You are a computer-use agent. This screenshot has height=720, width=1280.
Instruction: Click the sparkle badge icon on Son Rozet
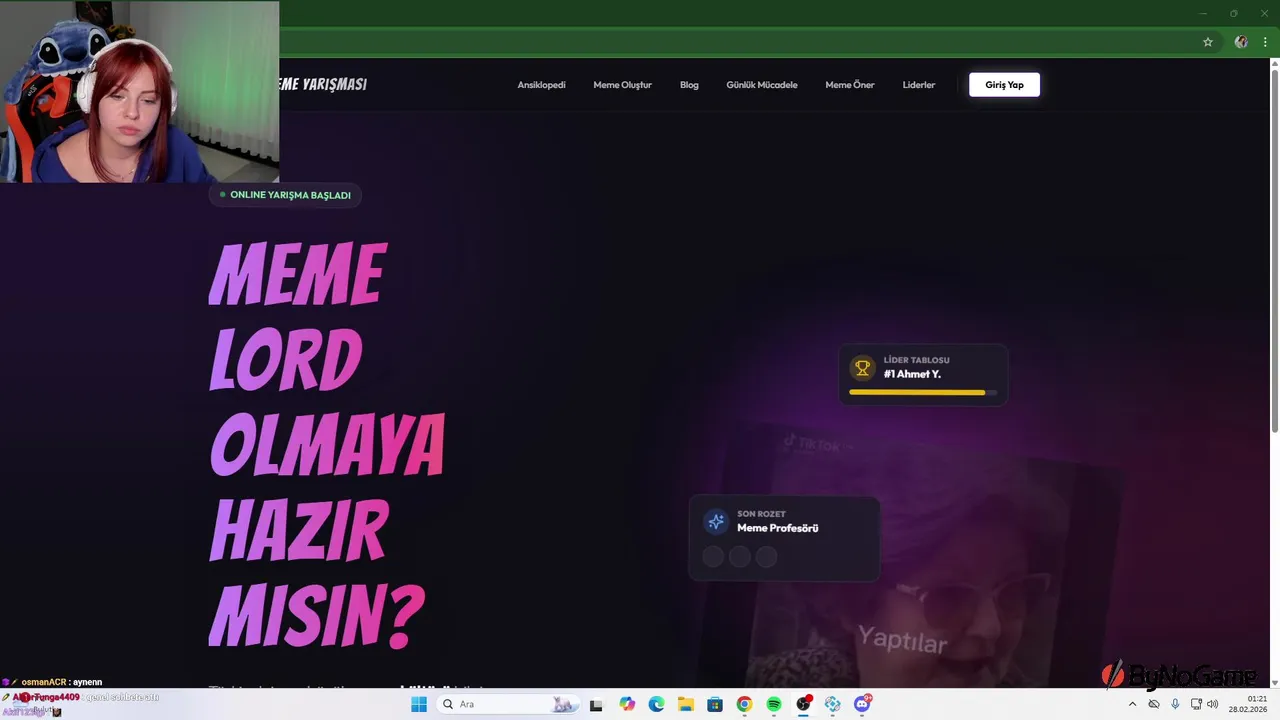click(x=715, y=521)
